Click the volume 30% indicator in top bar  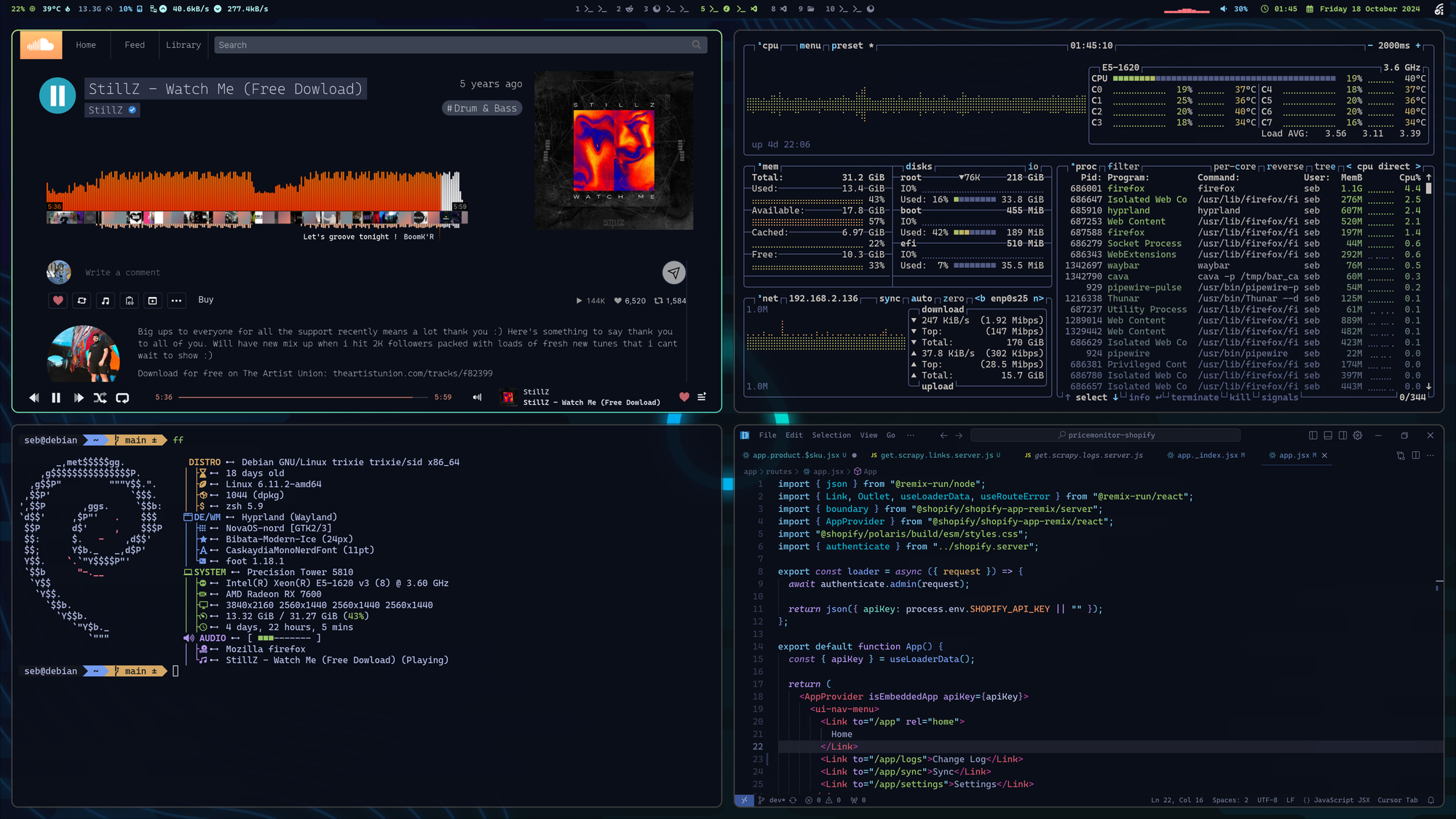tap(1234, 9)
